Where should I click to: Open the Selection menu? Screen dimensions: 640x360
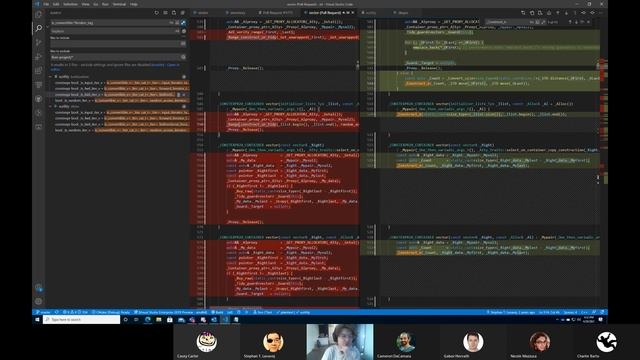point(70,4)
